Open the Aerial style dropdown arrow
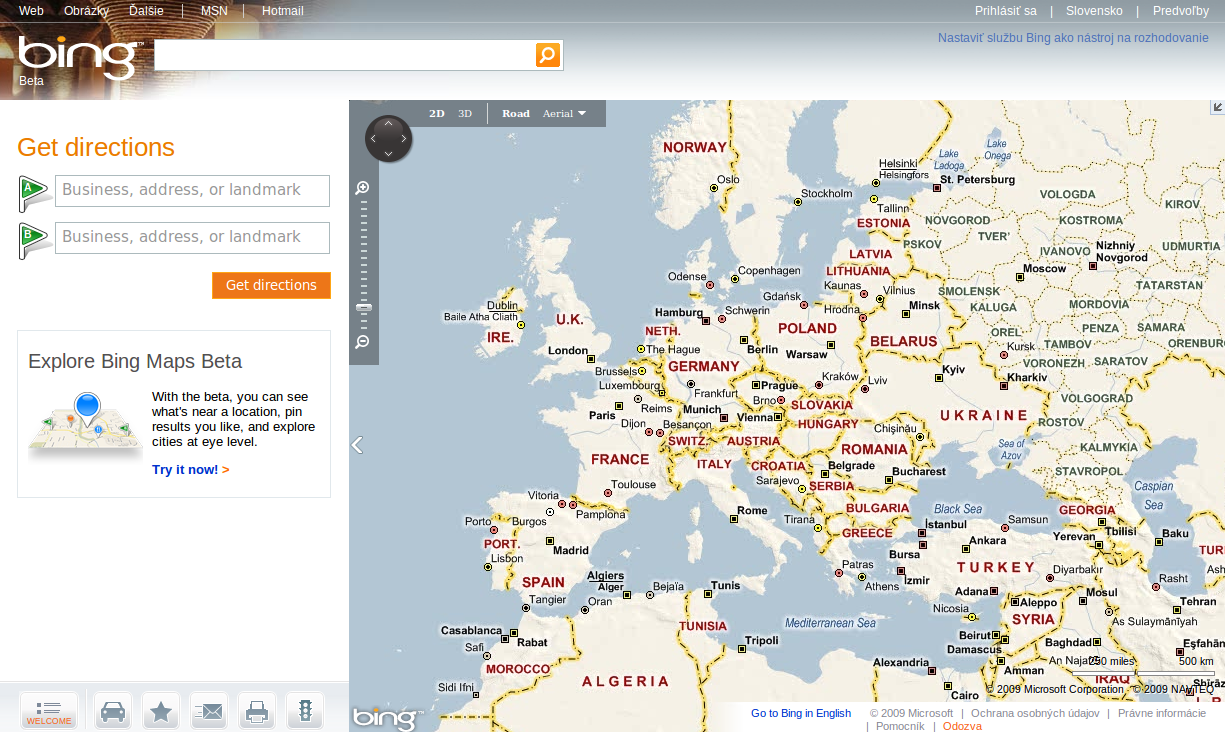The image size is (1226, 732). (x=582, y=113)
